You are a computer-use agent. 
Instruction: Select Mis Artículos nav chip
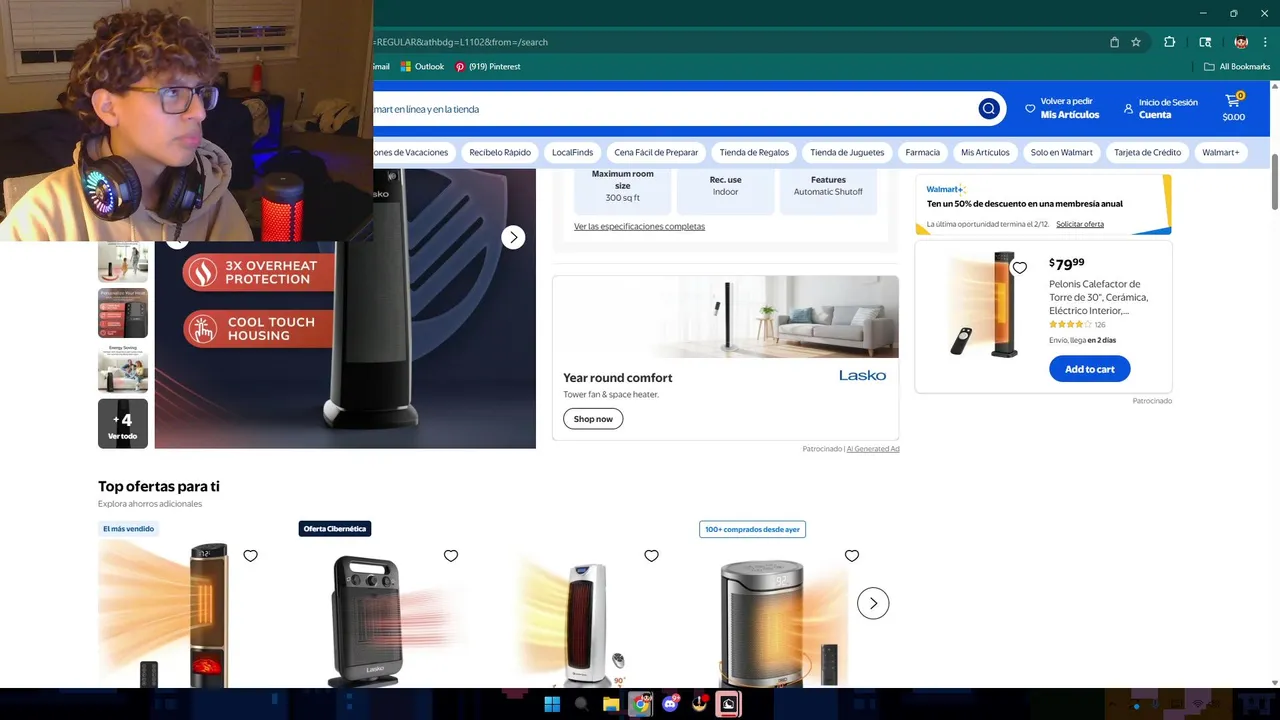click(985, 152)
